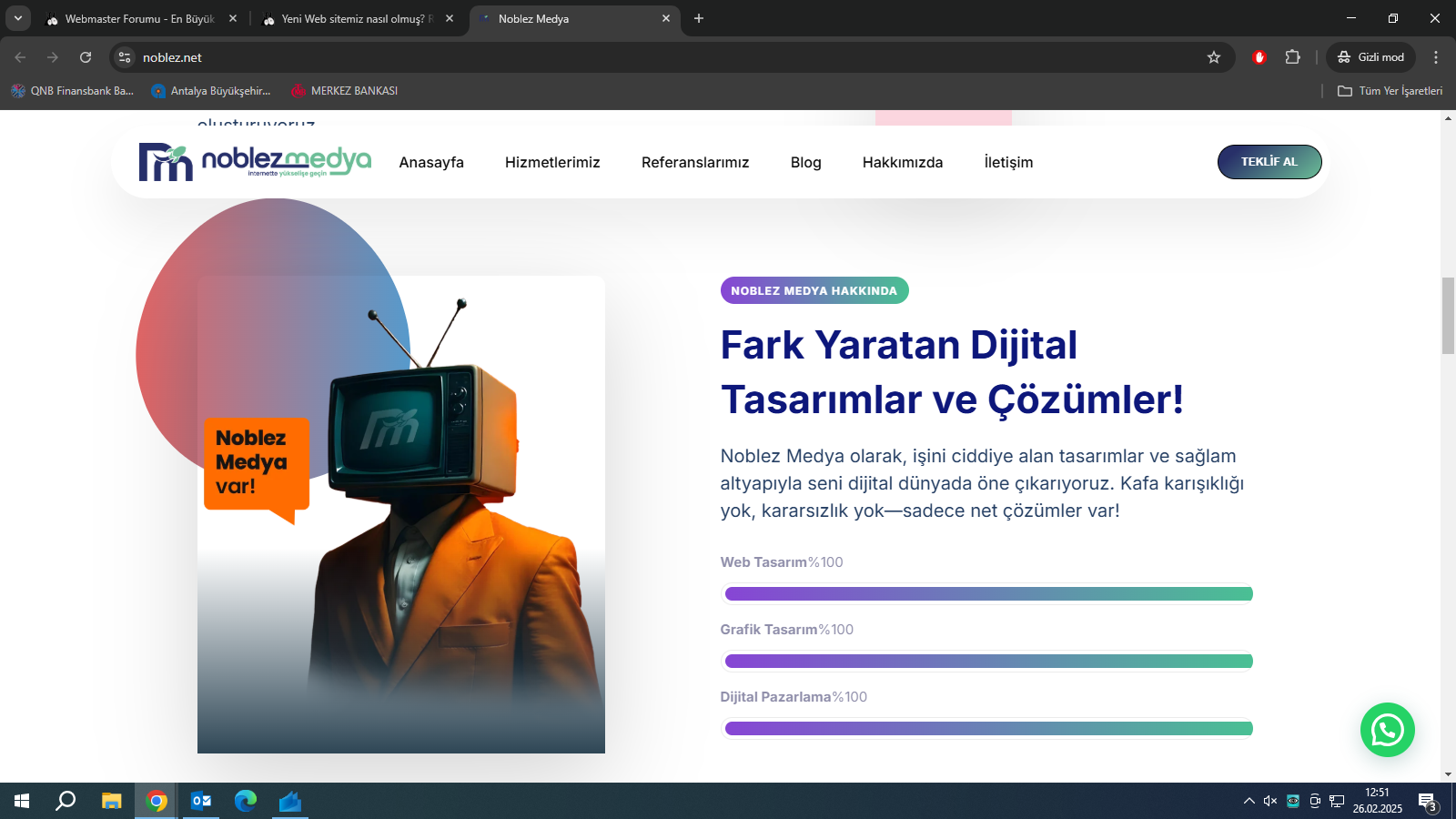1456x819 pixels.
Task: Go to Anasayfa in the site menu
Action: (431, 162)
